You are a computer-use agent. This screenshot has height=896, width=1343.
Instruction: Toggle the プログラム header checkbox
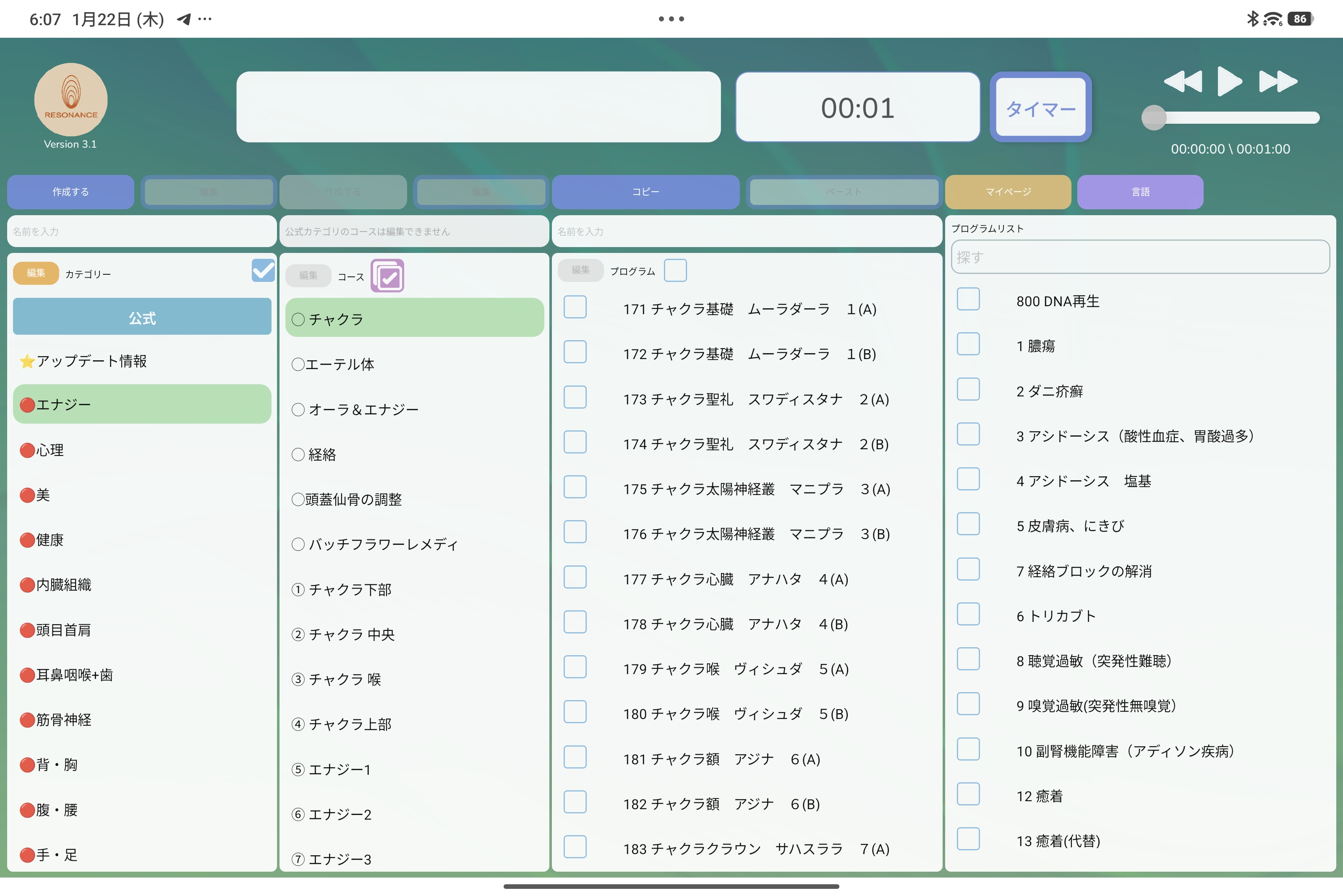(675, 270)
